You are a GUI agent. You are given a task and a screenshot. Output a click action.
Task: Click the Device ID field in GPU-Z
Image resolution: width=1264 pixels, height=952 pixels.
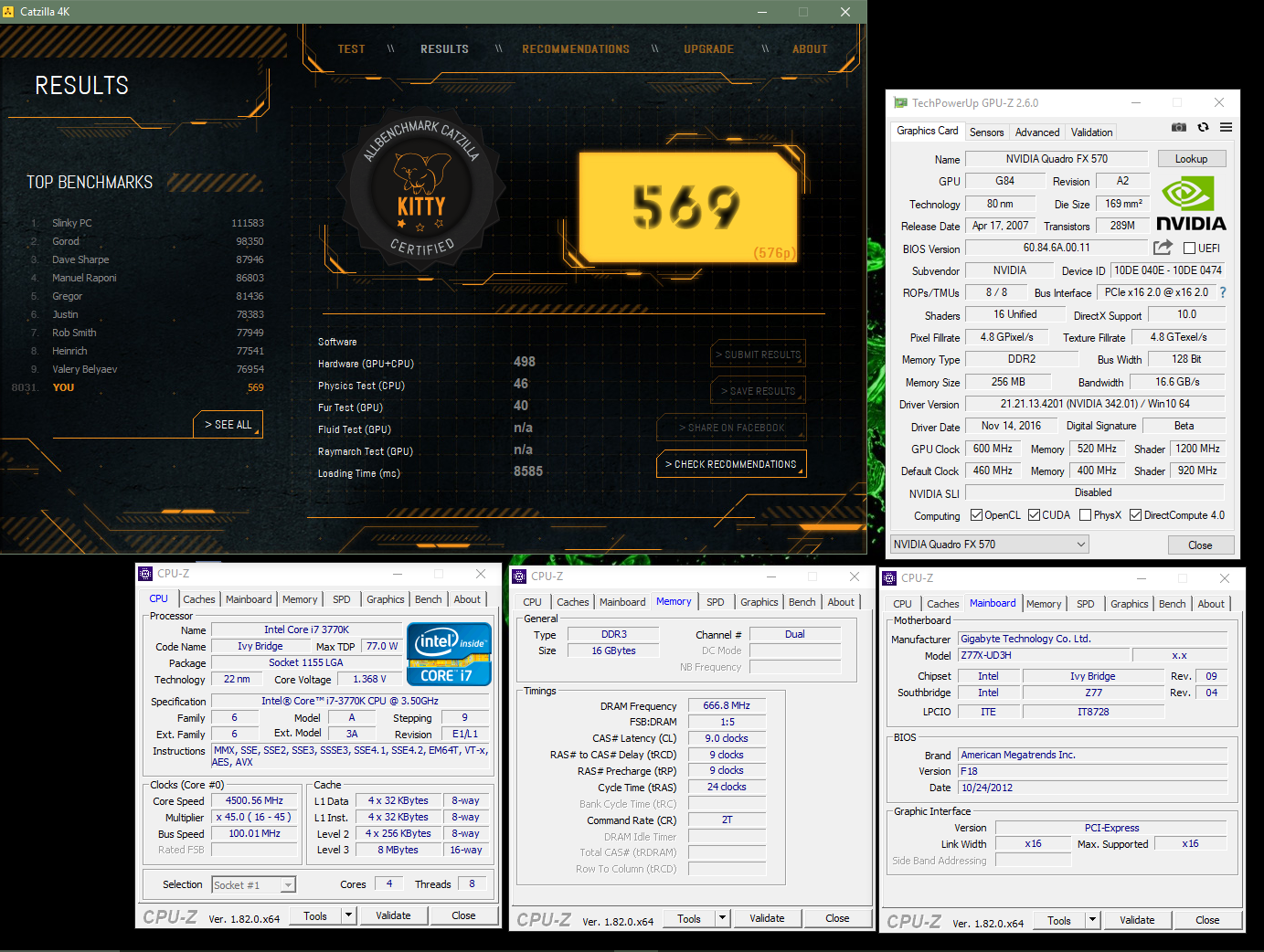(1167, 270)
